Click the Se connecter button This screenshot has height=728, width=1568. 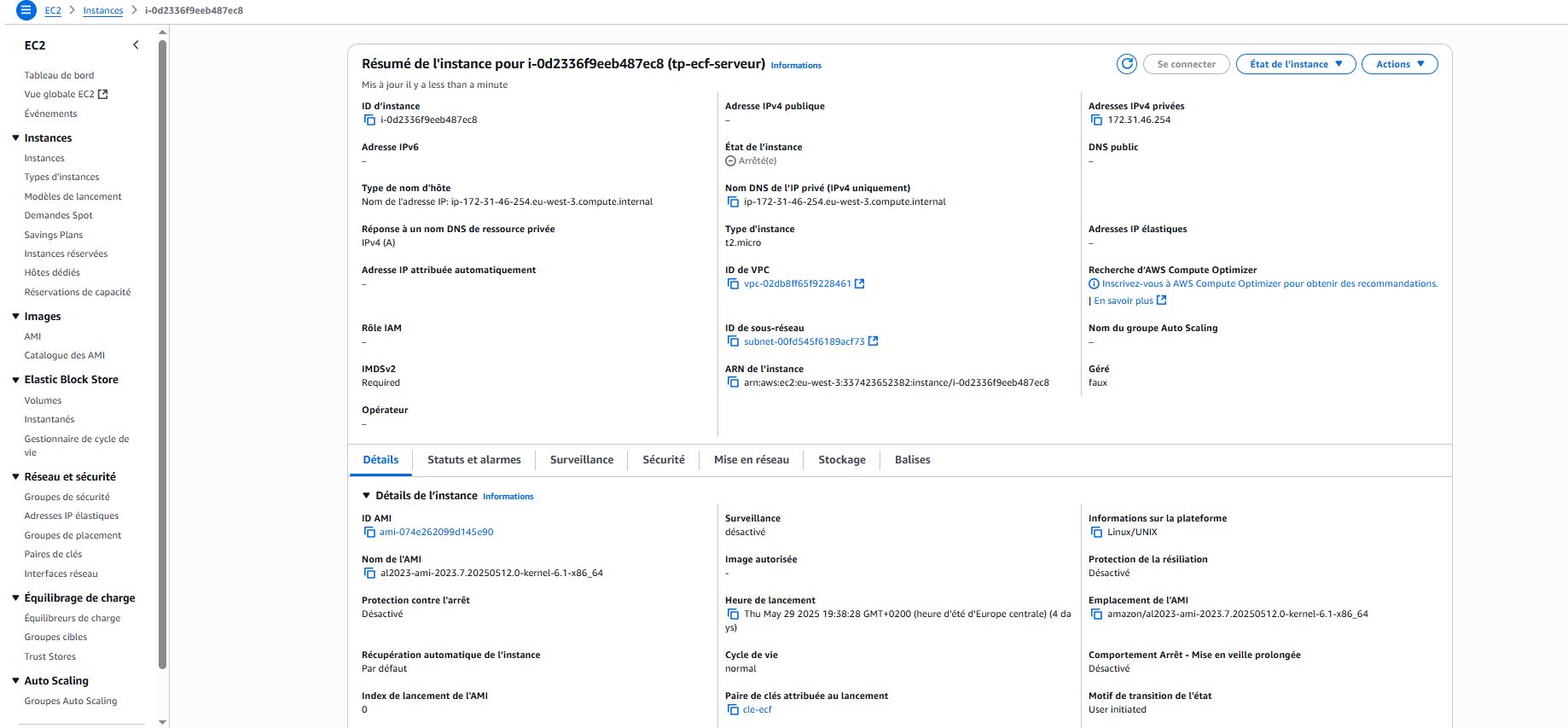[1186, 64]
